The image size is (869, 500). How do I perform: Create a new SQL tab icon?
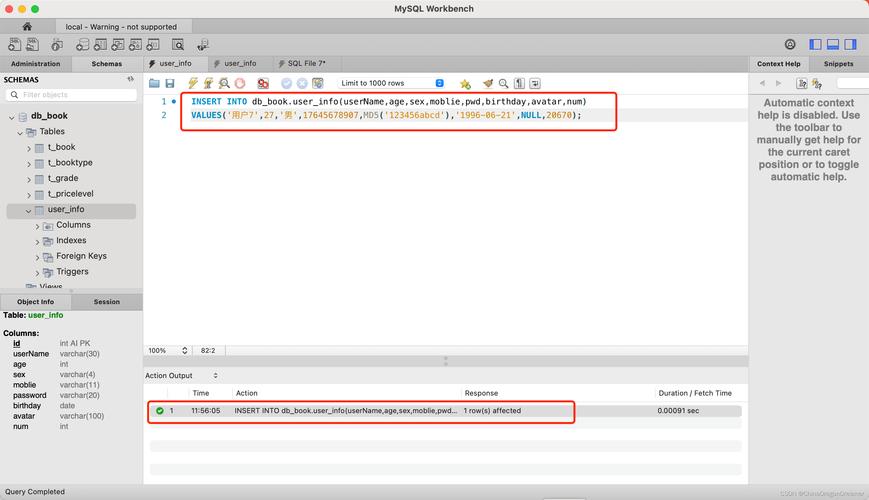click(x=14, y=44)
